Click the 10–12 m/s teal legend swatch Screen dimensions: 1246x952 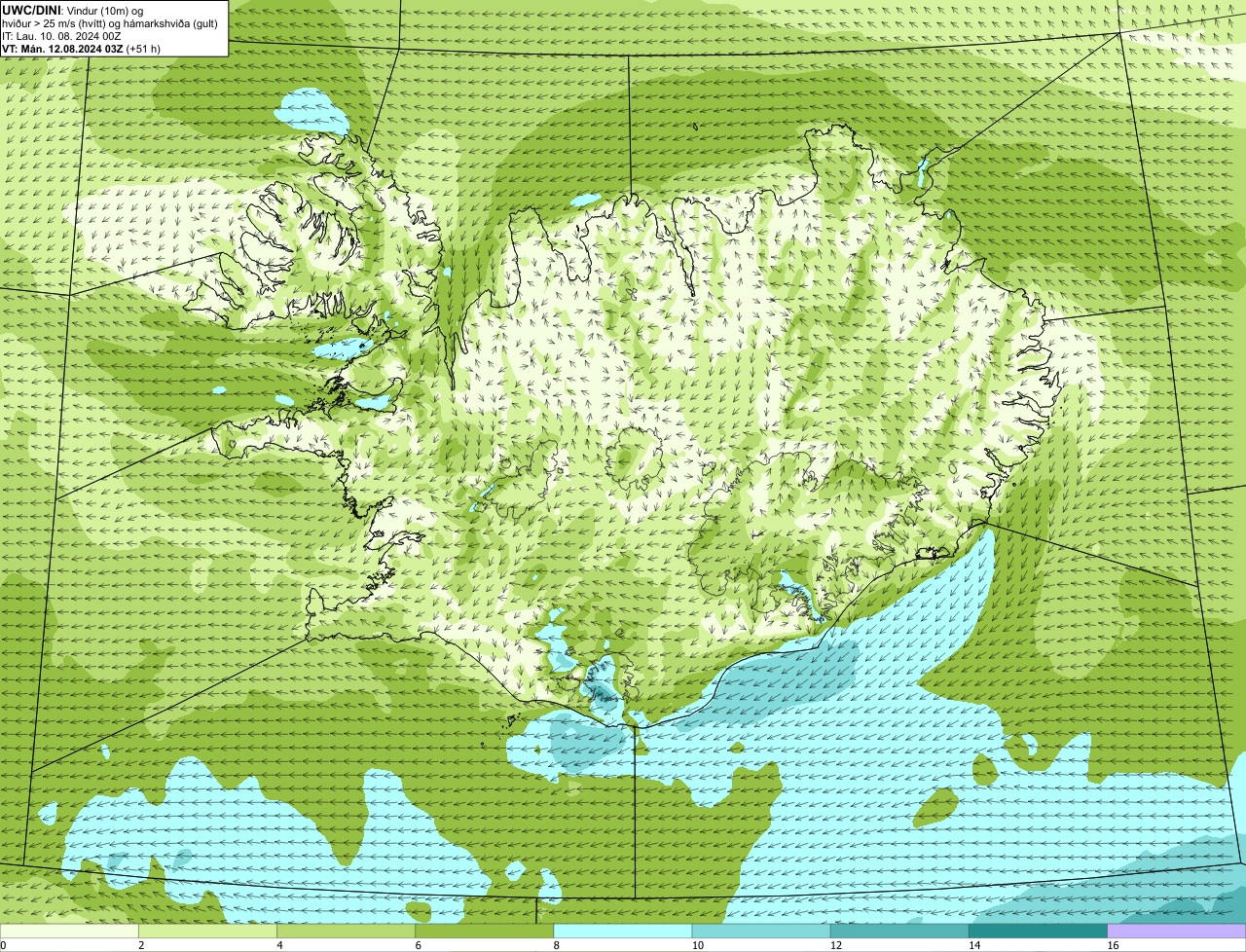click(x=761, y=932)
